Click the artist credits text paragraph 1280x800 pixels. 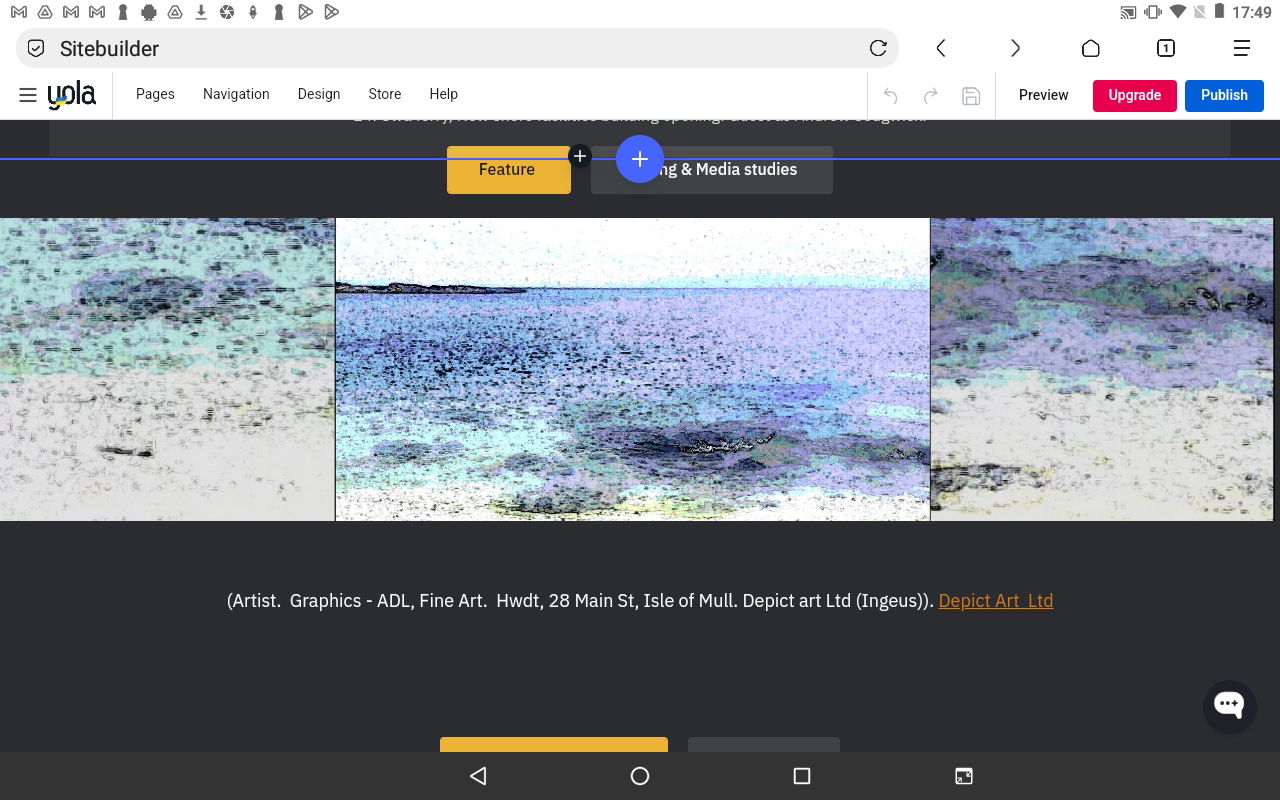pos(640,601)
